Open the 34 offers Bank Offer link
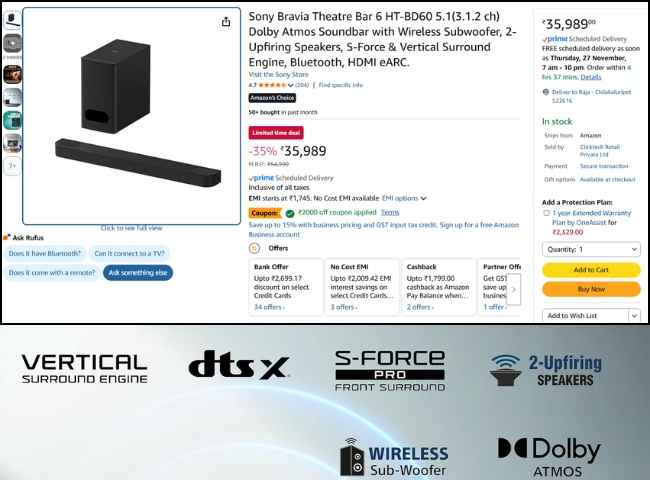This screenshot has height=480, width=650. (269, 307)
